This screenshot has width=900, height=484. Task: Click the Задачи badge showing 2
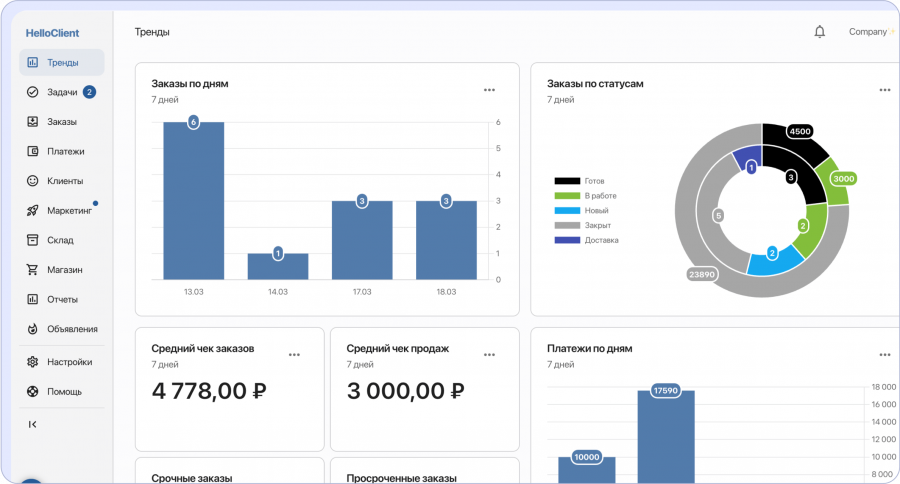[89, 92]
